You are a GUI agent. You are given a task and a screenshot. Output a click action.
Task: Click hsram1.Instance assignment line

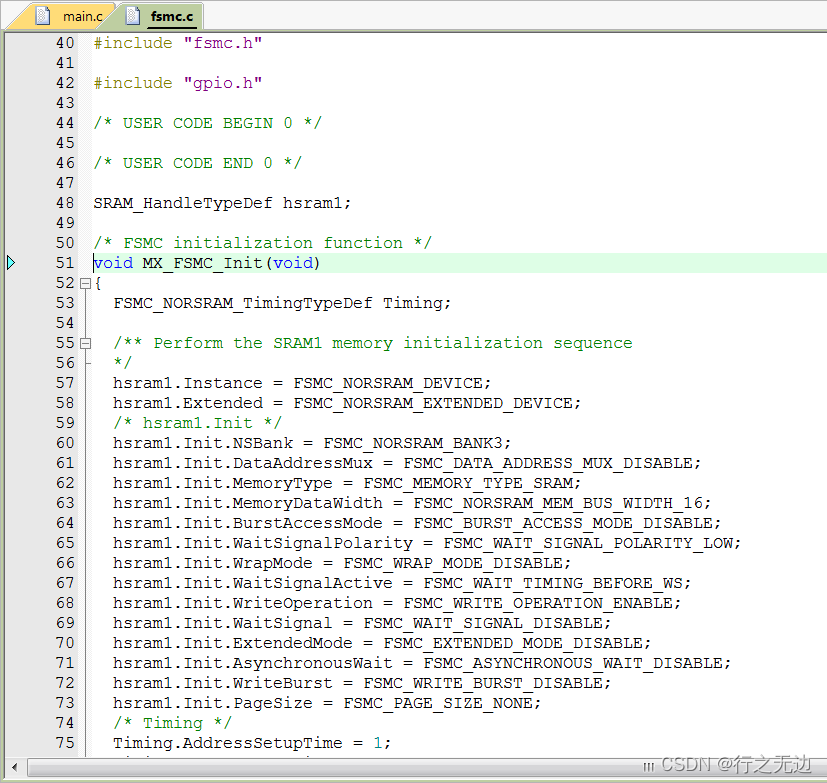(x=302, y=383)
